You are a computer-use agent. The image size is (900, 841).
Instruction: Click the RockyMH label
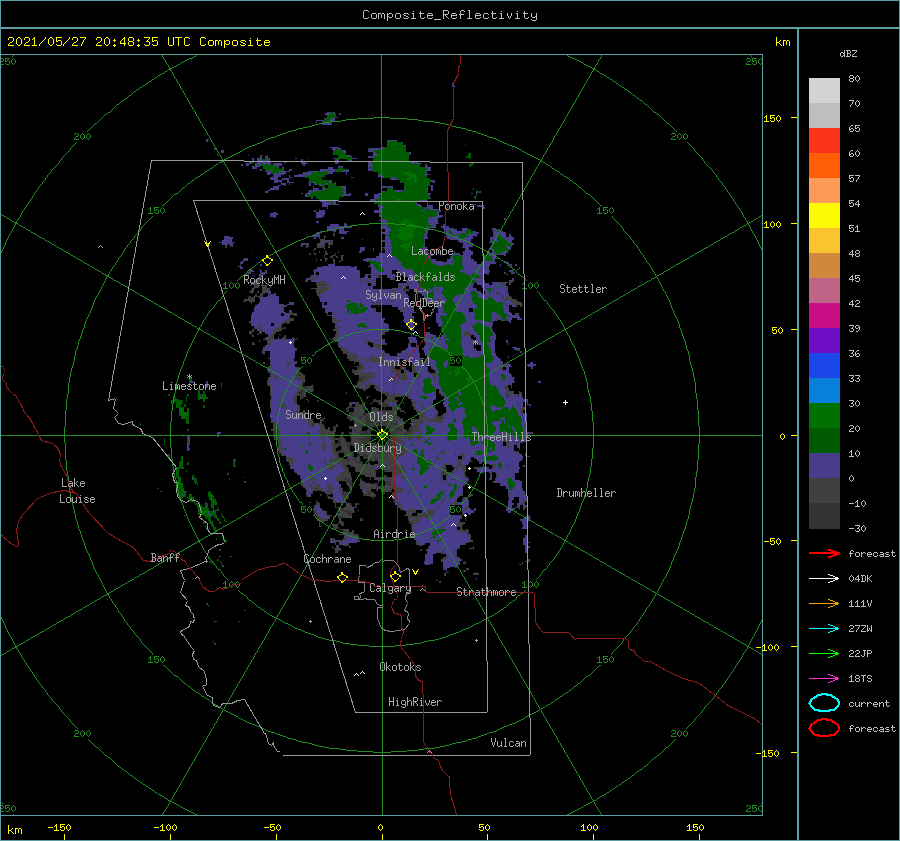(264, 280)
